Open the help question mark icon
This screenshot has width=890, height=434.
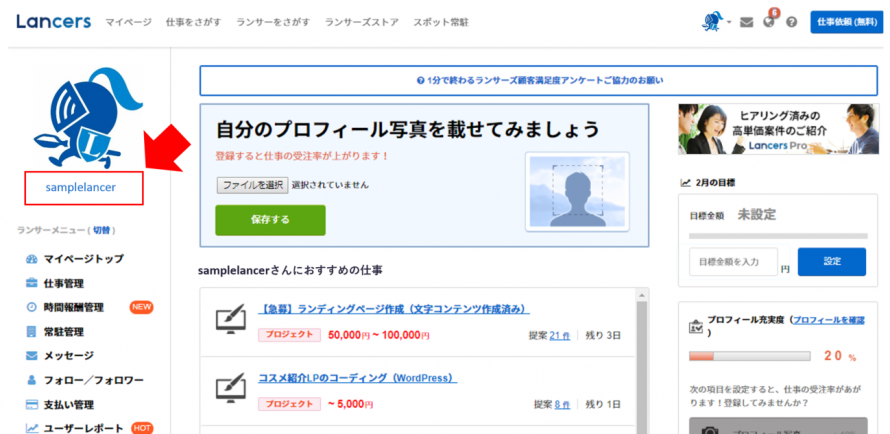(x=791, y=23)
